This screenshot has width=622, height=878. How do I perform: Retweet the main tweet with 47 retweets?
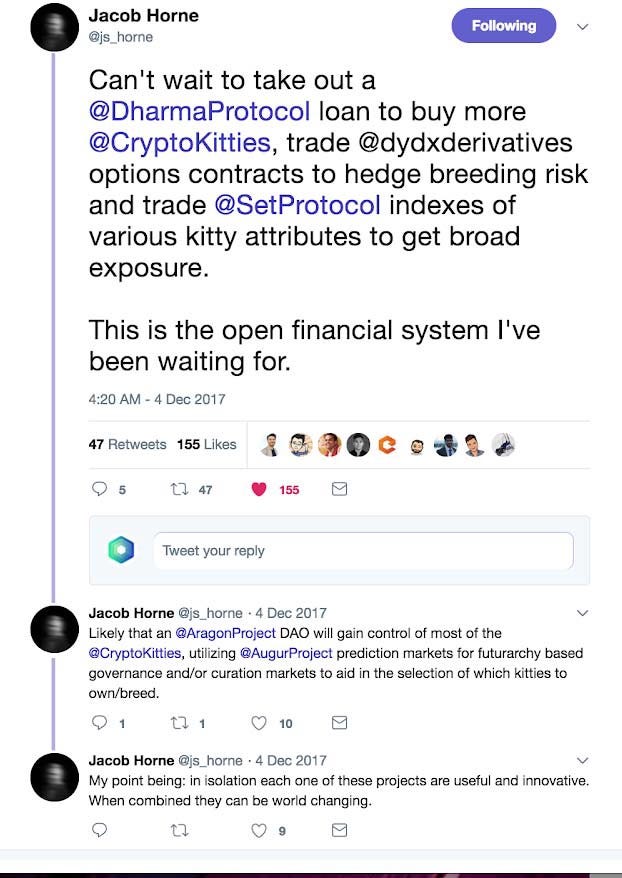[x=179, y=489]
